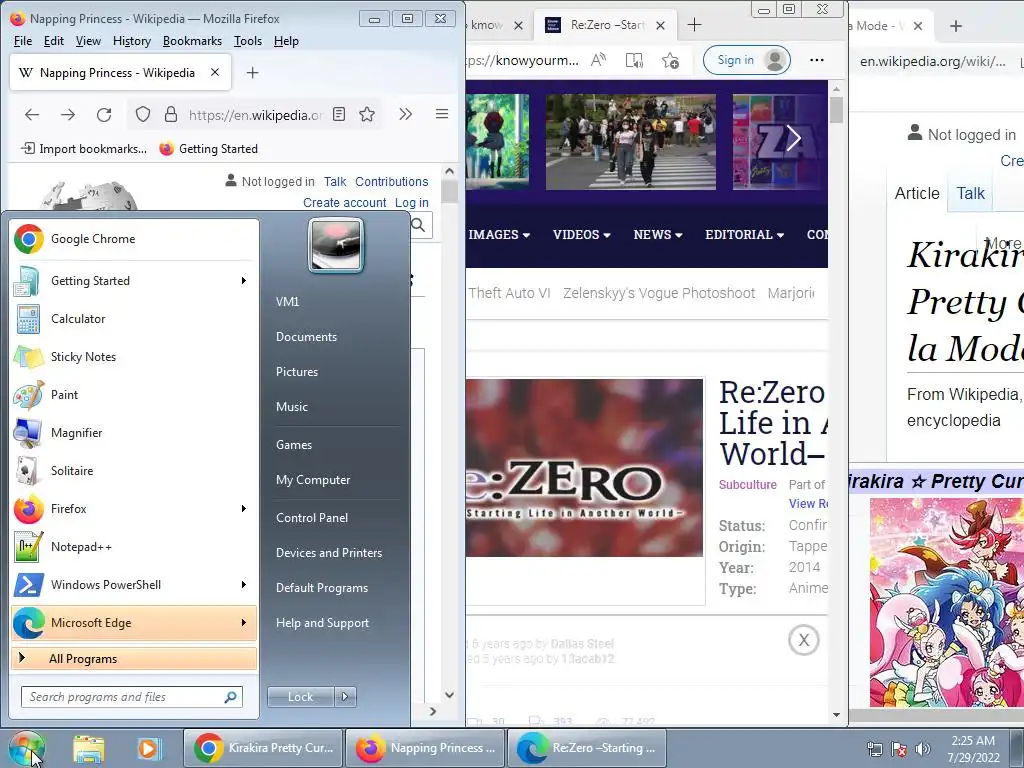Bookmark this page with Firefox star
Image resolution: width=1024 pixels, height=768 pixels.
tap(367, 115)
